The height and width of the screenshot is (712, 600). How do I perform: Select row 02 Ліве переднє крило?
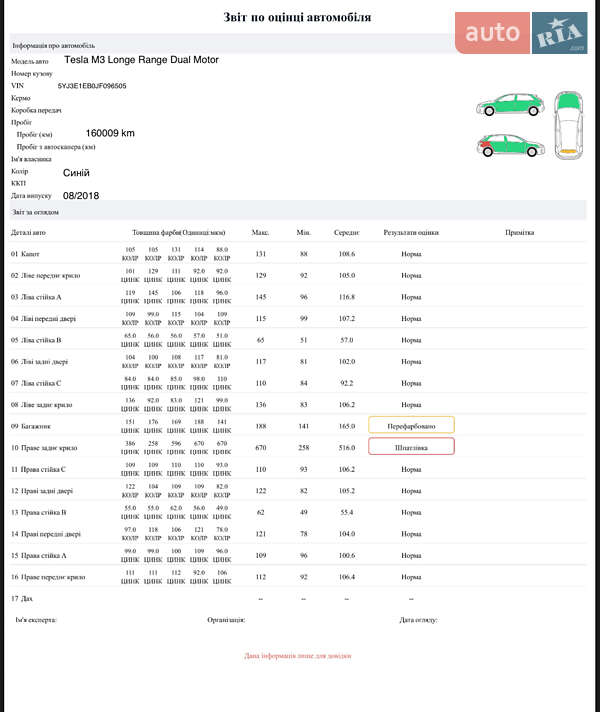pyautogui.click(x=298, y=275)
